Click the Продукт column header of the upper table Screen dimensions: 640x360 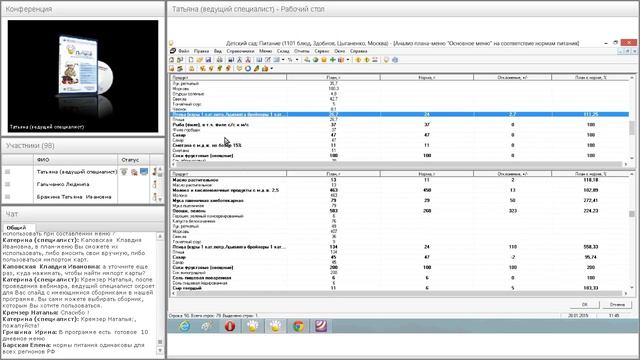pos(228,77)
